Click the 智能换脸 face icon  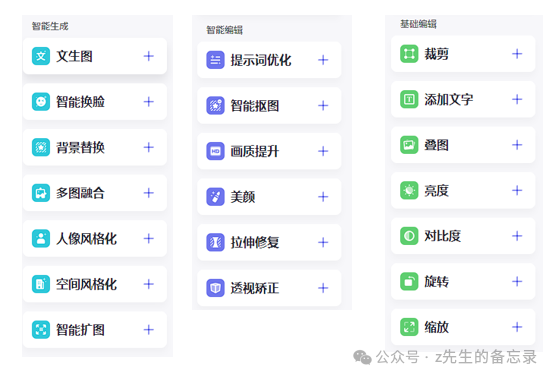(41, 102)
